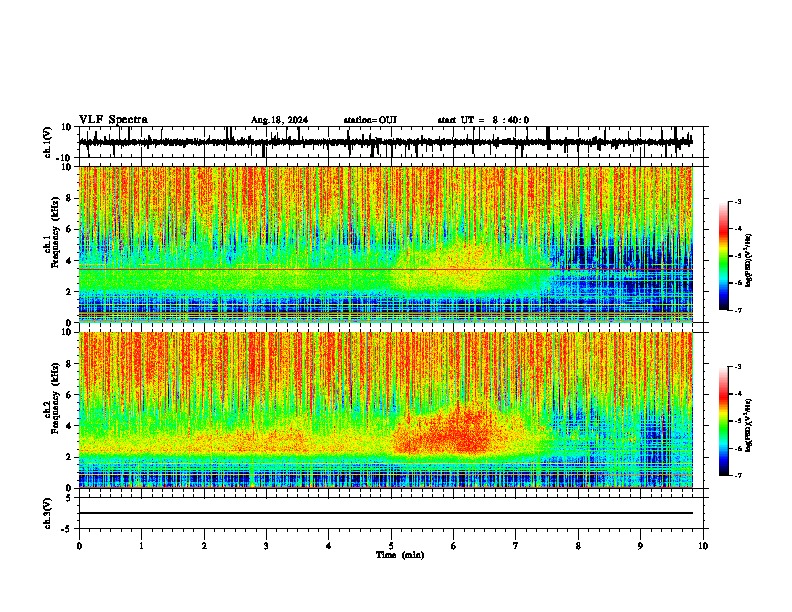Click the "-3" label on ch.1 colorbar
The height and width of the screenshot is (612, 792).
(x=737, y=201)
